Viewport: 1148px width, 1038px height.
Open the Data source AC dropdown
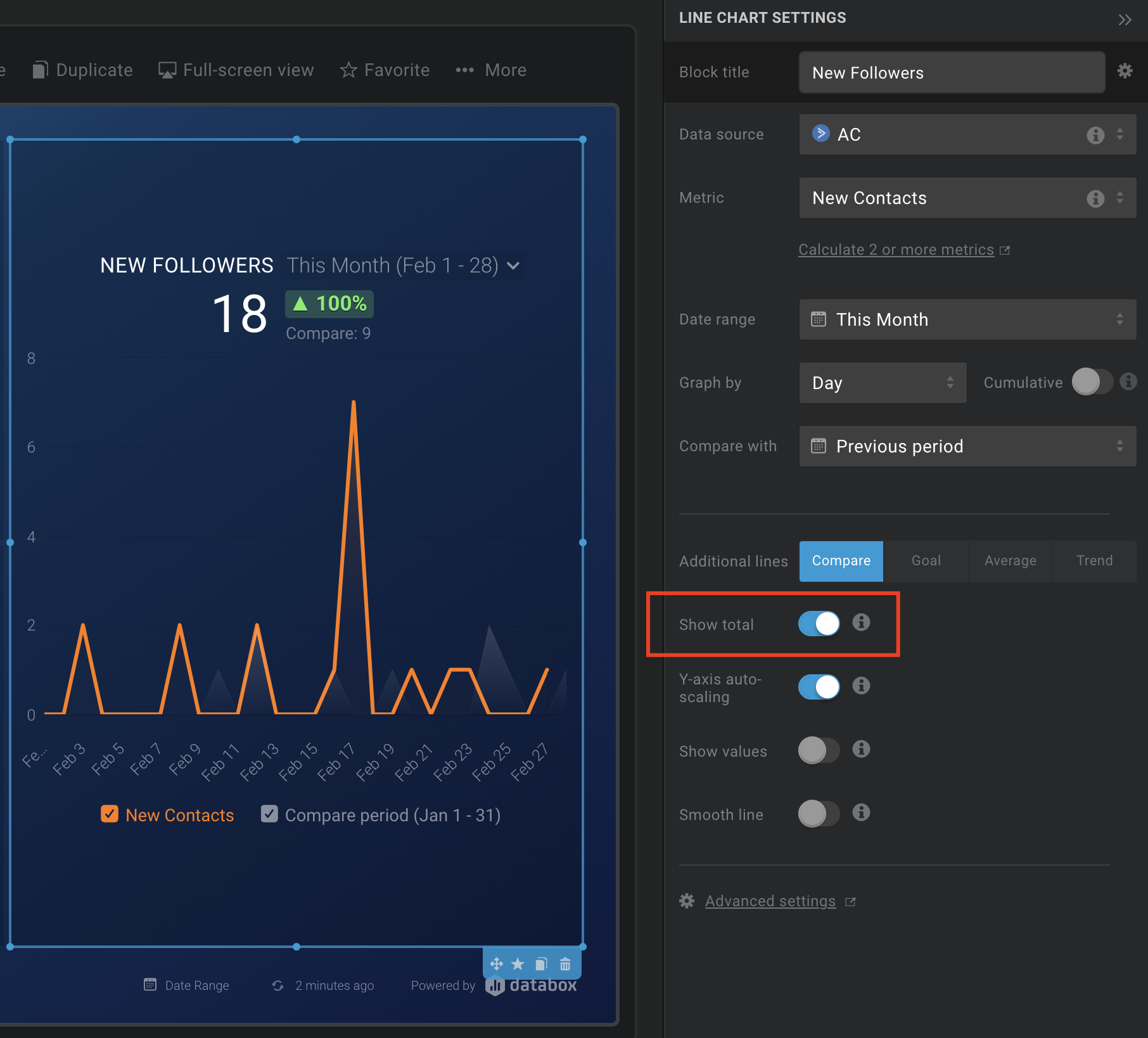click(967, 134)
